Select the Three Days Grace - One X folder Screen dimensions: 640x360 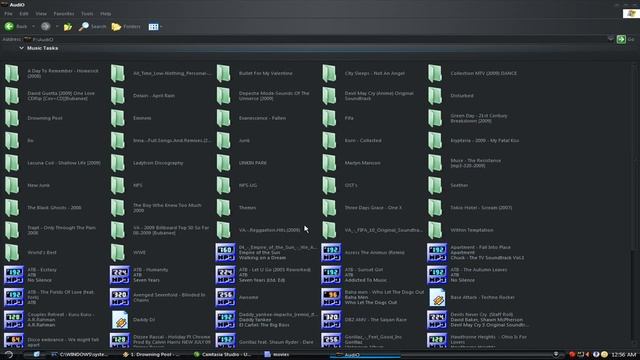329,208
